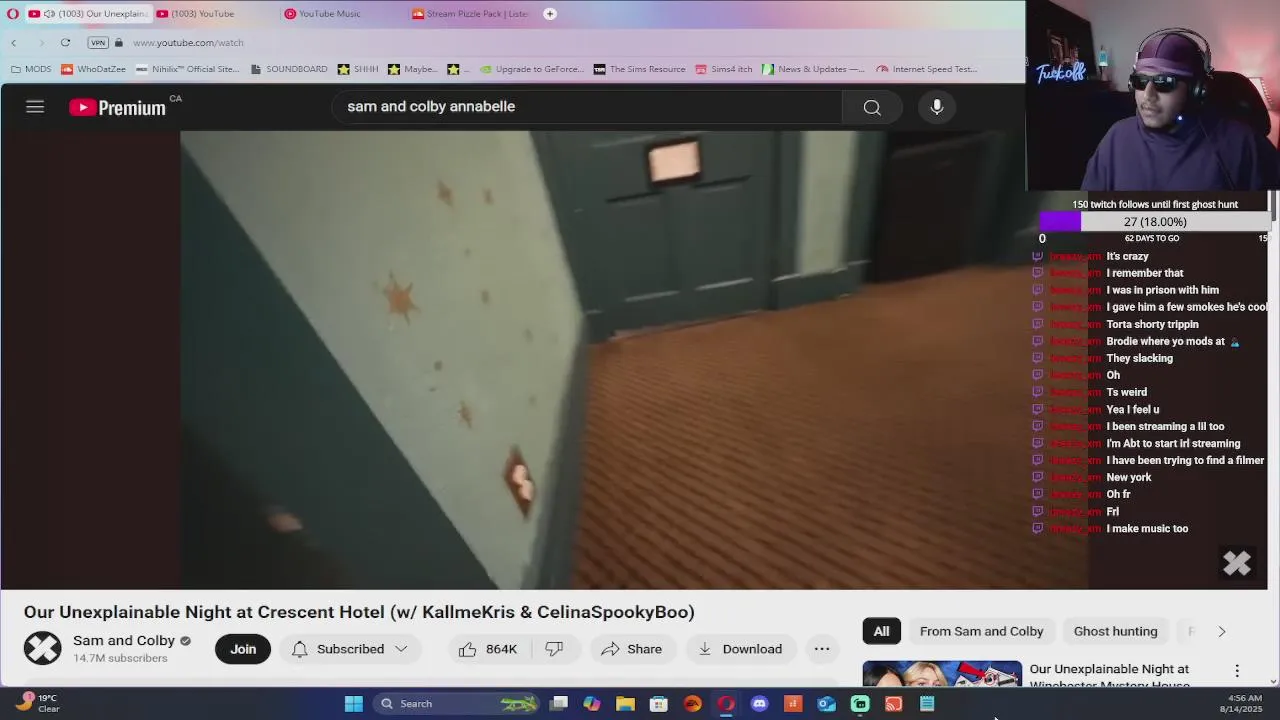The image size is (1280, 720).
Task: Open more actions three-dot menu below video
Action: pyautogui.click(x=822, y=649)
